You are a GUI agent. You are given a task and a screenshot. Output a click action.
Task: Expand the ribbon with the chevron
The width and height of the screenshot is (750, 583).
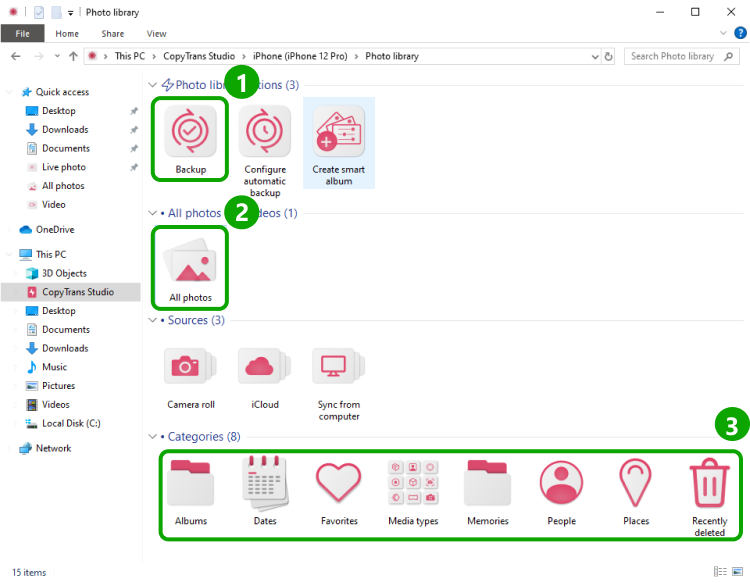point(723,33)
